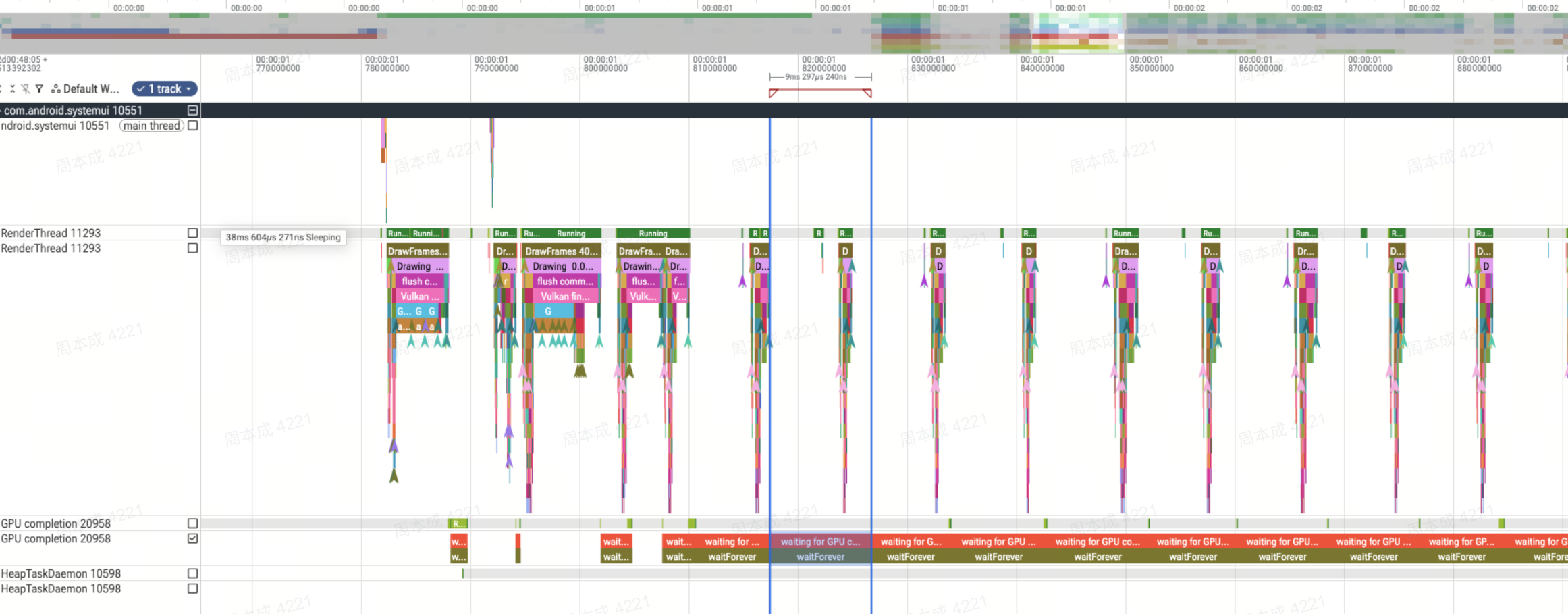
Task: Click the Default Workspace icon
Action: tap(56, 88)
